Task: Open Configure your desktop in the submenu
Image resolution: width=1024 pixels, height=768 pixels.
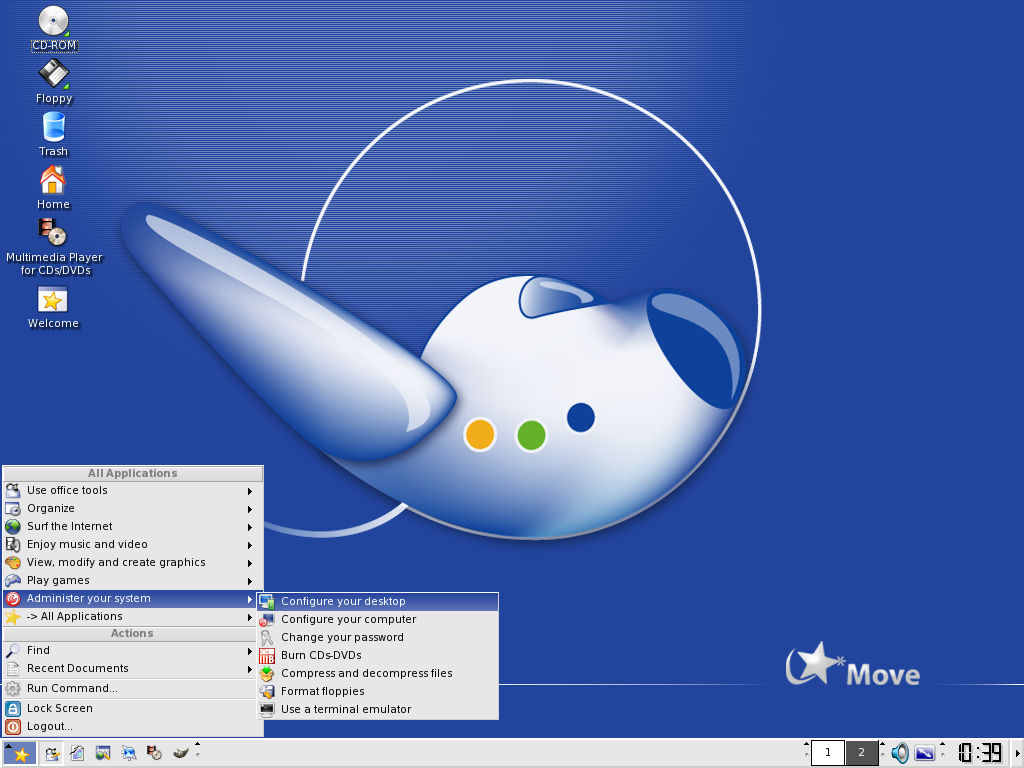Action: pyautogui.click(x=378, y=601)
